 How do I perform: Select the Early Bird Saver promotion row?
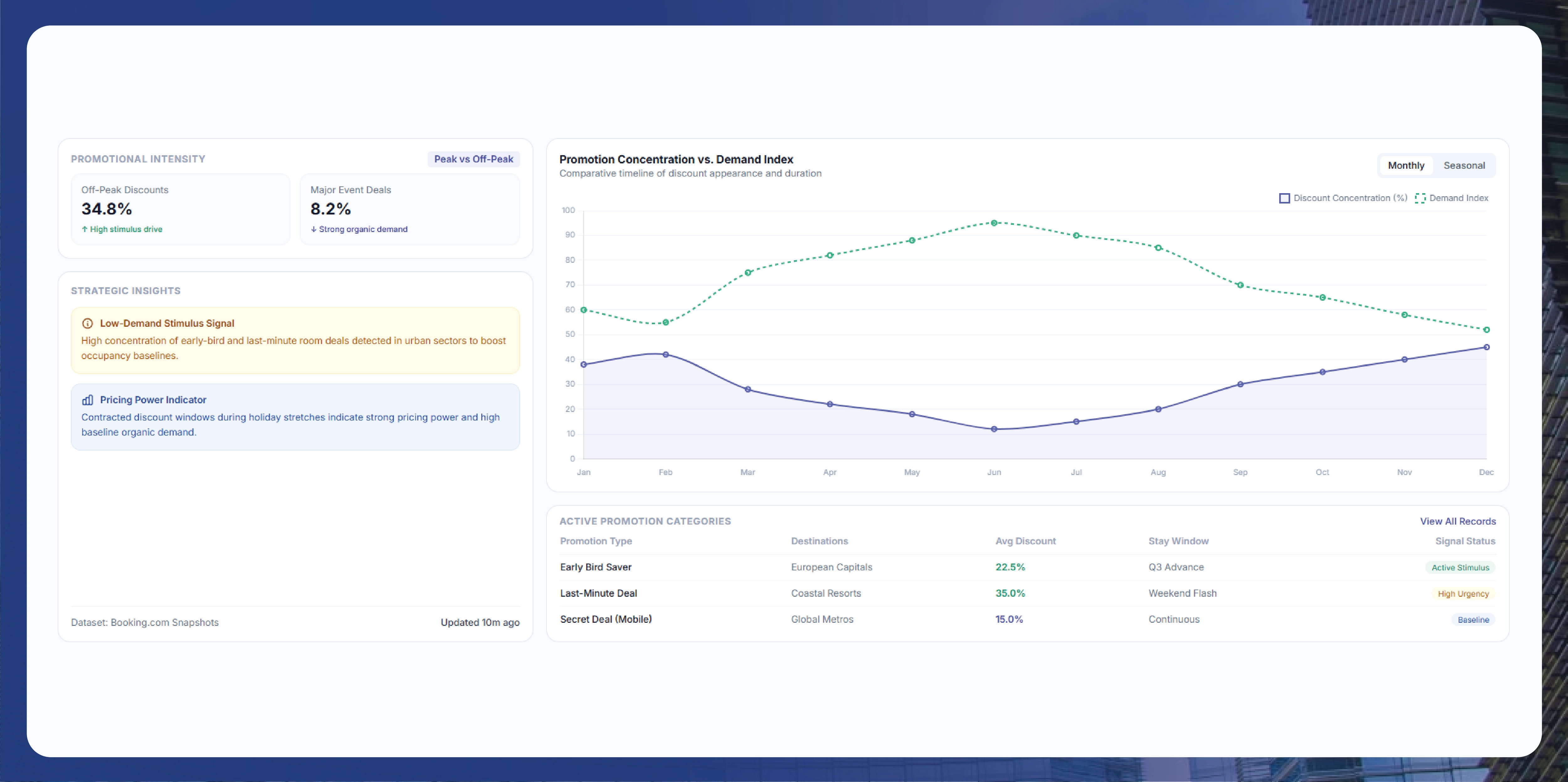point(1027,567)
